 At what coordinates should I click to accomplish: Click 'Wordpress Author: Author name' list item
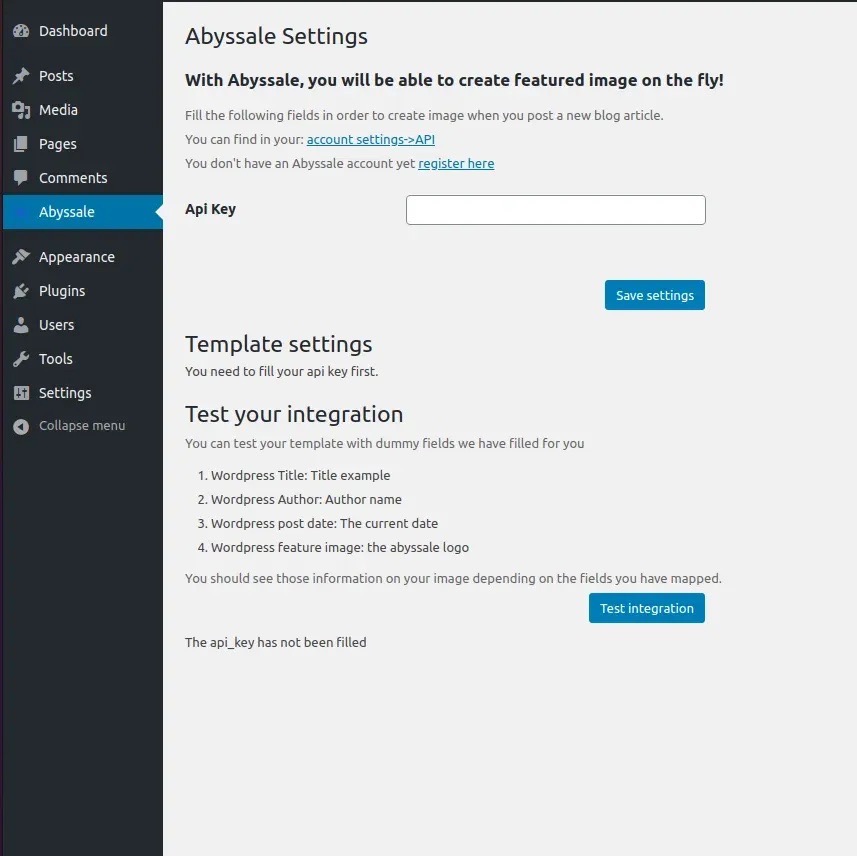[x=306, y=500]
